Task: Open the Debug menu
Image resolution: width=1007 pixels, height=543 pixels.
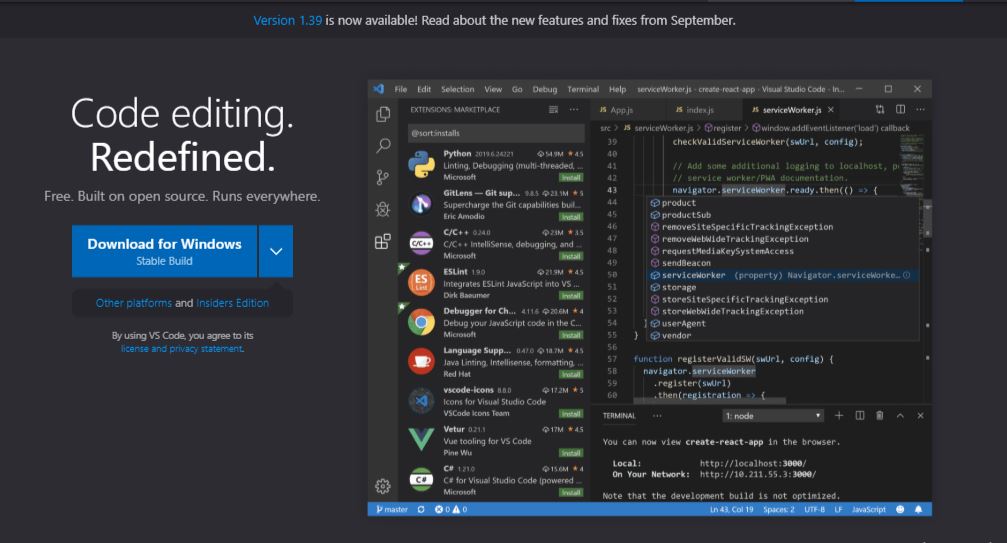Action: click(545, 89)
